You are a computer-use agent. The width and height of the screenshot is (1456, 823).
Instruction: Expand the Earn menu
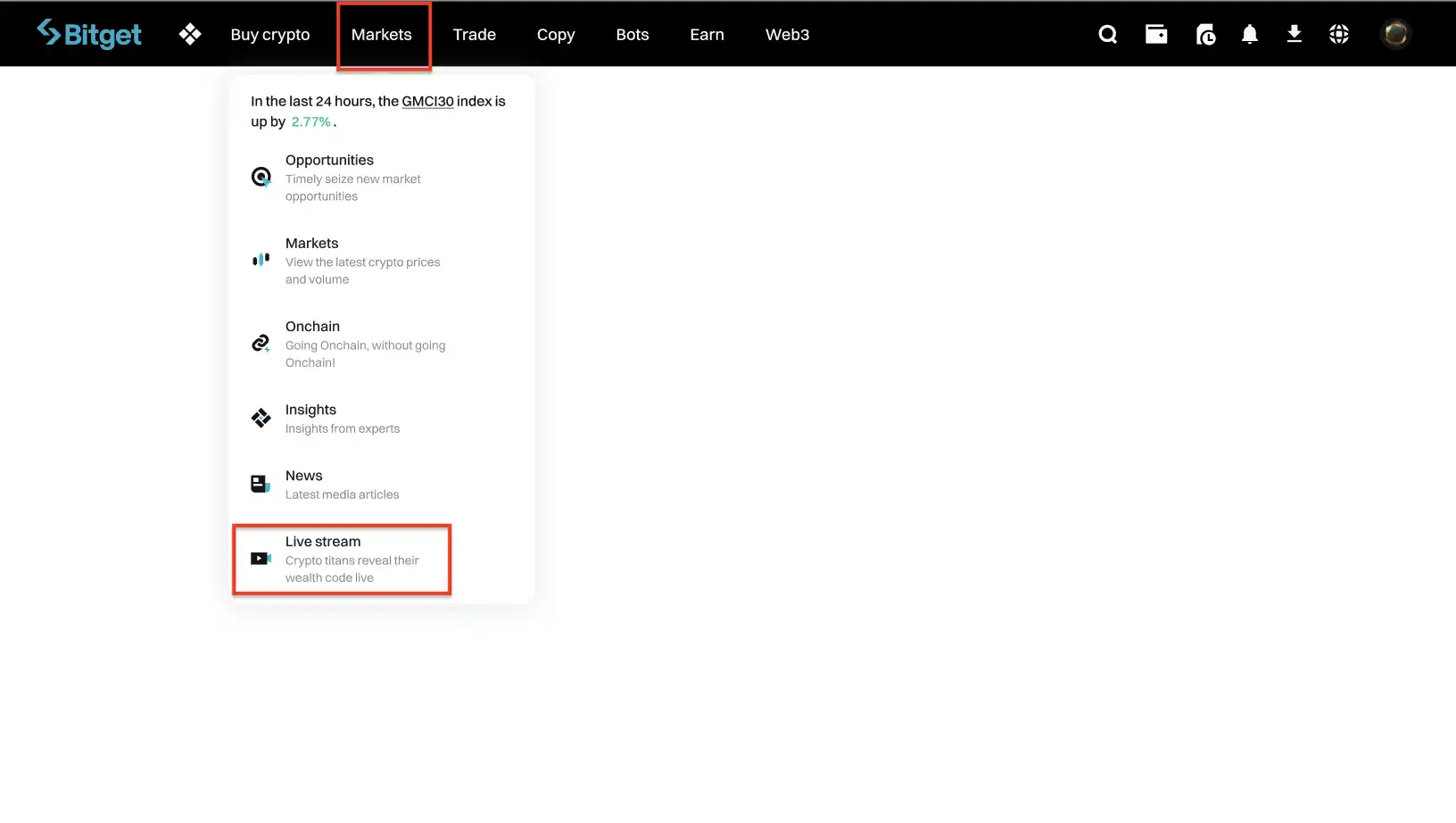tap(707, 35)
